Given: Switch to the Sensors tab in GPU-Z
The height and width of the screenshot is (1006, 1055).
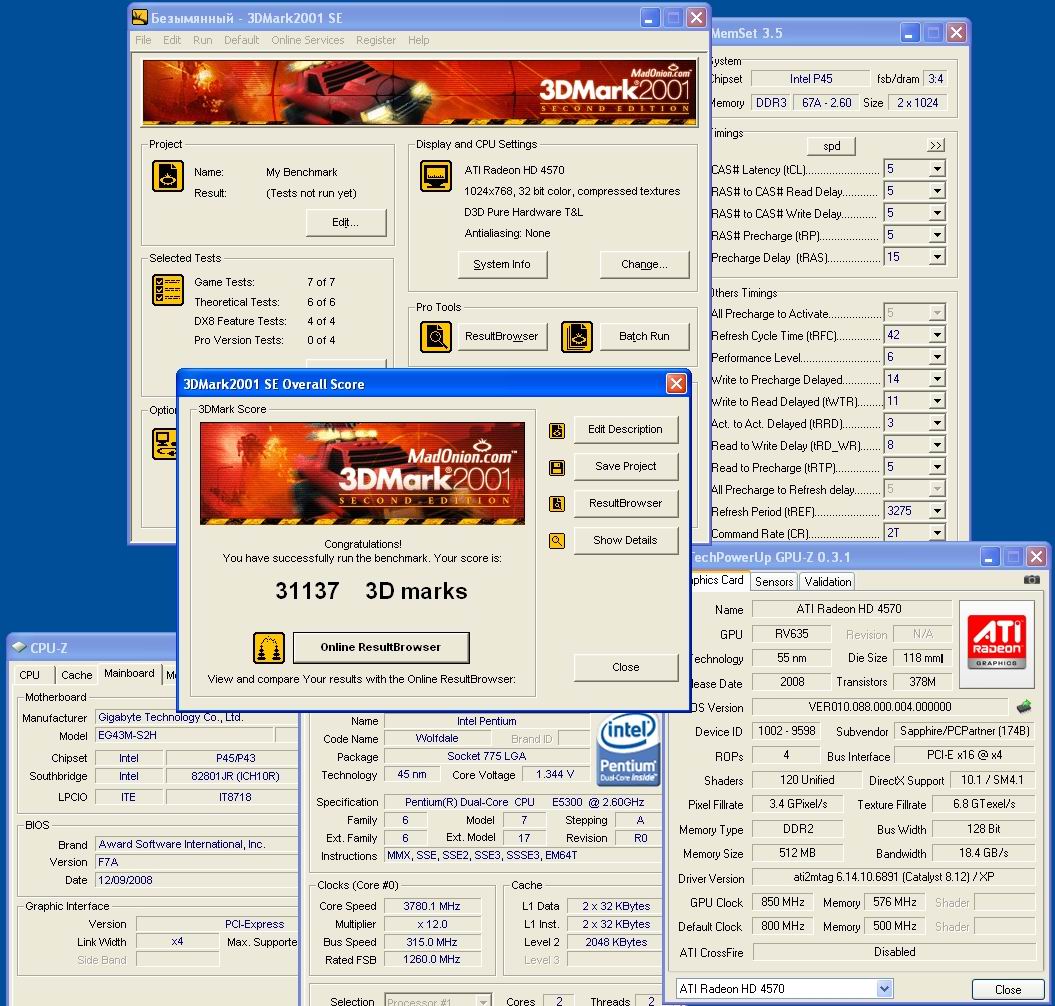Looking at the screenshot, I should (x=774, y=581).
